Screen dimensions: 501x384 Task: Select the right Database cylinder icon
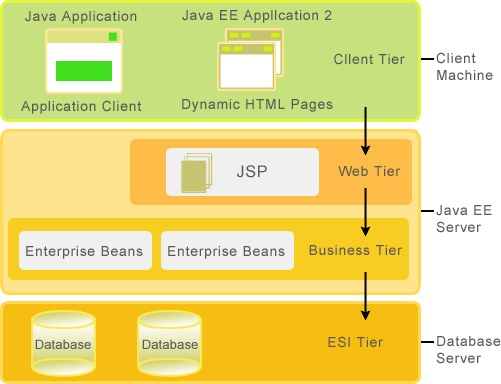tap(170, 343)
